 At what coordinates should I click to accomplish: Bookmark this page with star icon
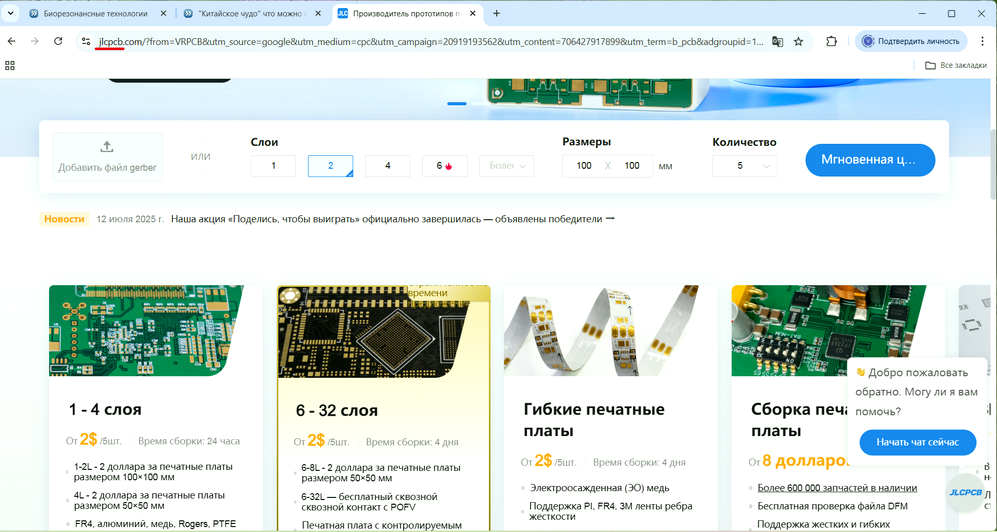click(799, 41)
